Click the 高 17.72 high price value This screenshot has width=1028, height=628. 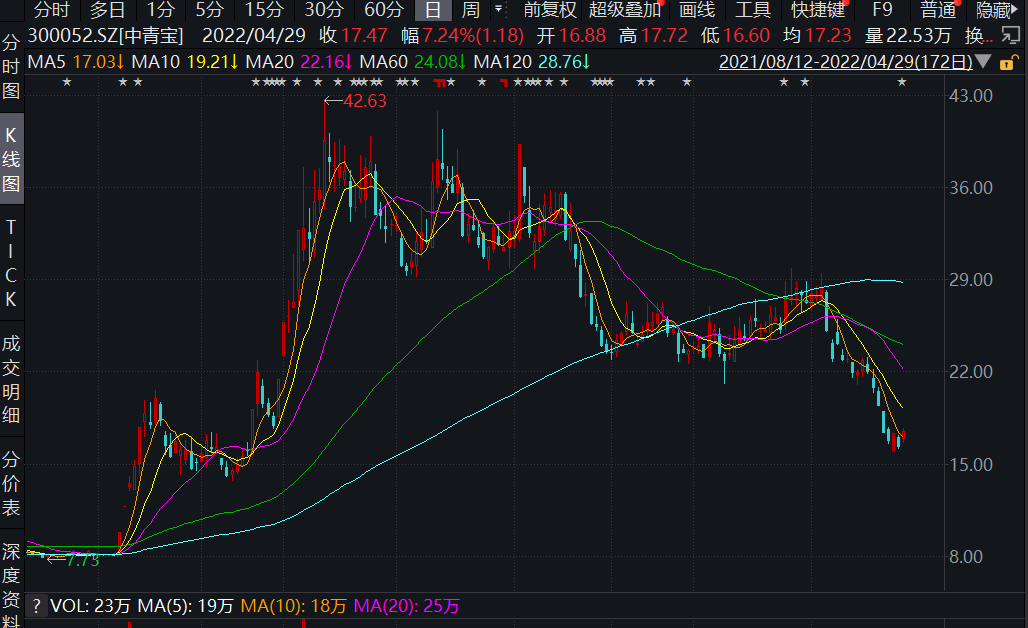click(654, 35)
